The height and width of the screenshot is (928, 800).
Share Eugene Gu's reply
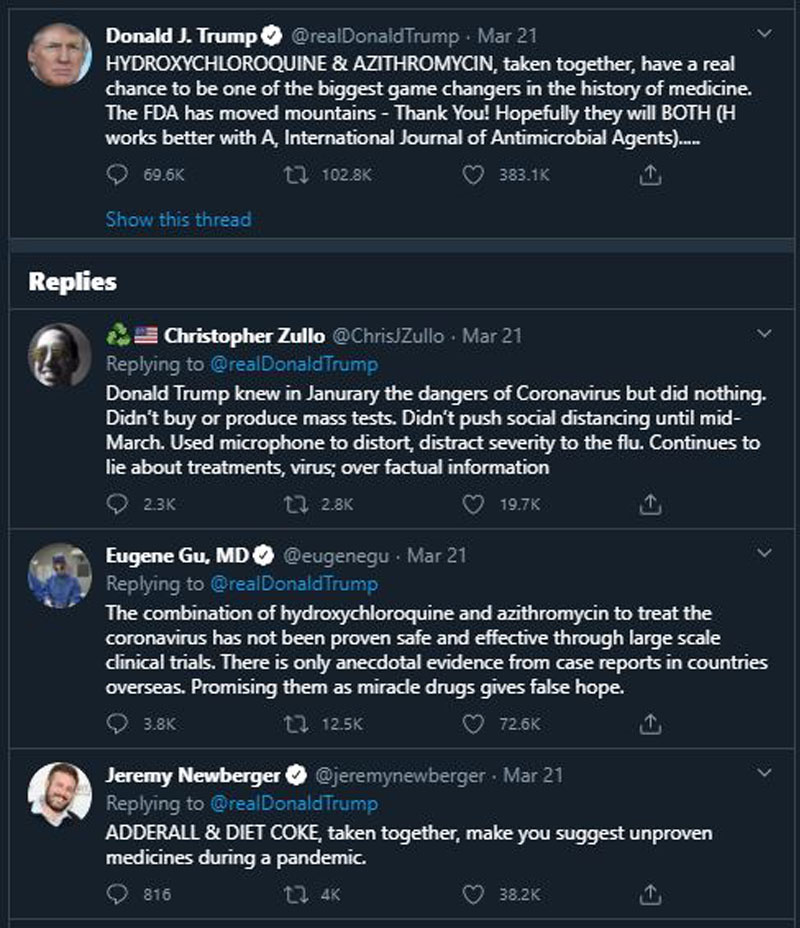[650, 723]
